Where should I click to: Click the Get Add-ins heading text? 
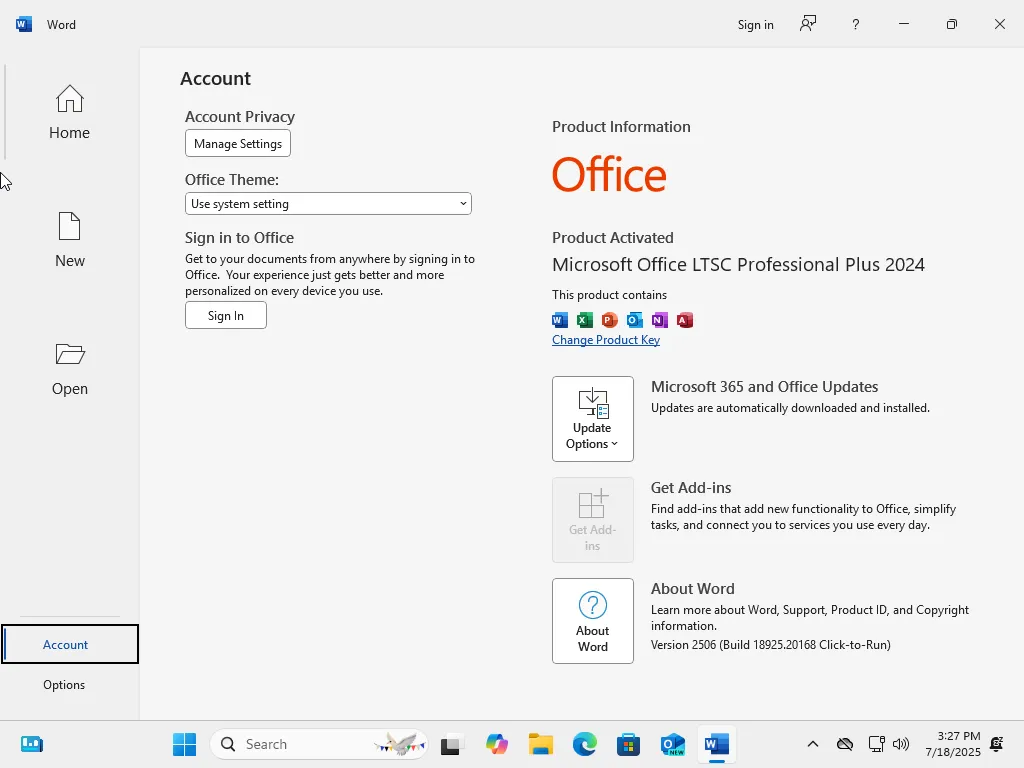(691, 488)
